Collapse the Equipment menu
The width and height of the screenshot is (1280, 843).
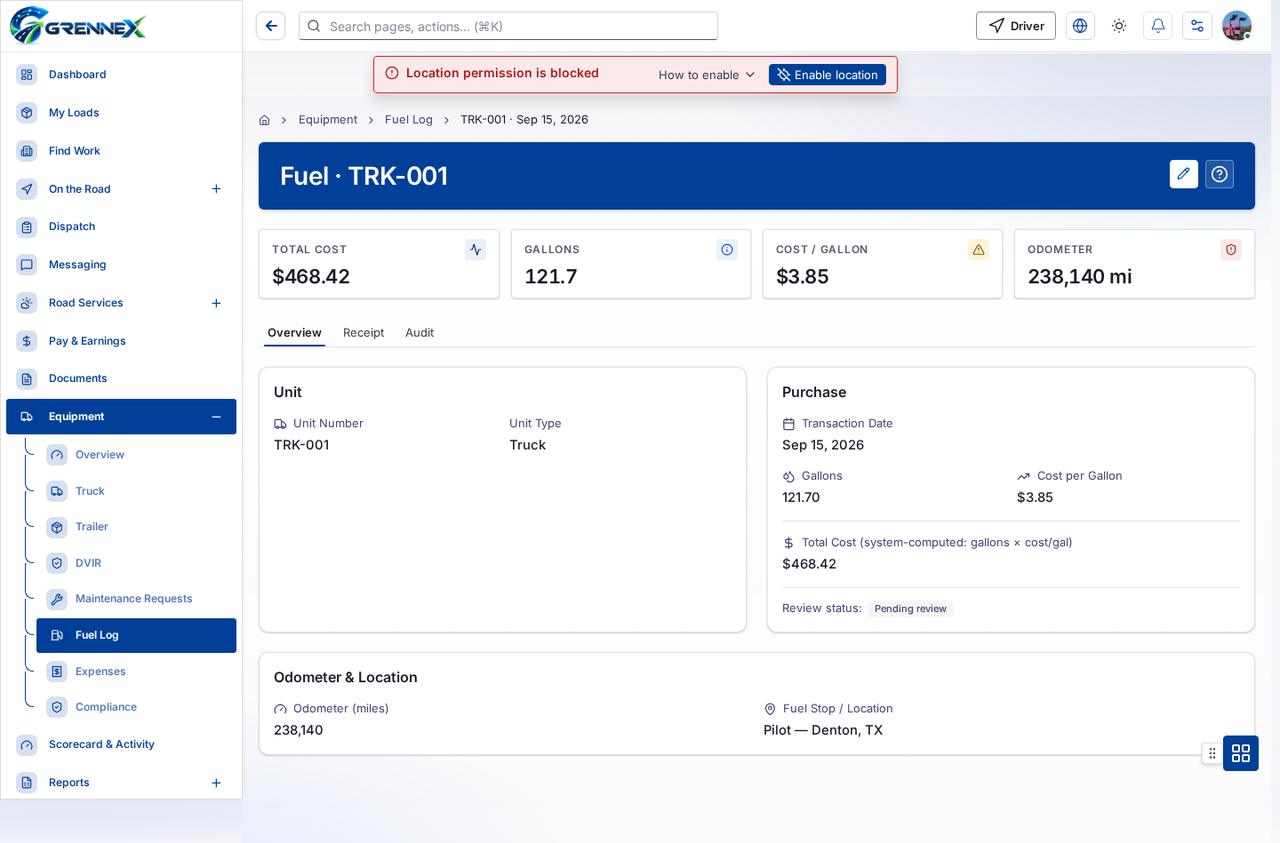coord(216,417)
